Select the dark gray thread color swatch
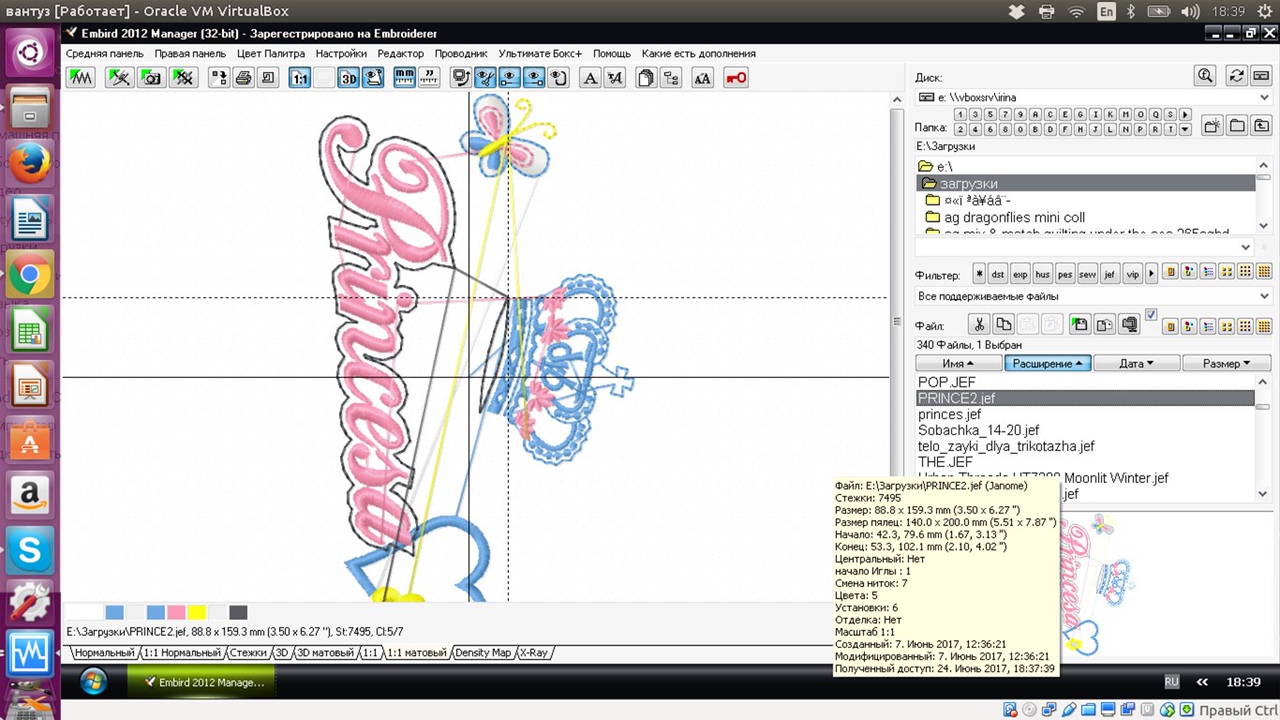 [x=238, y=612]
